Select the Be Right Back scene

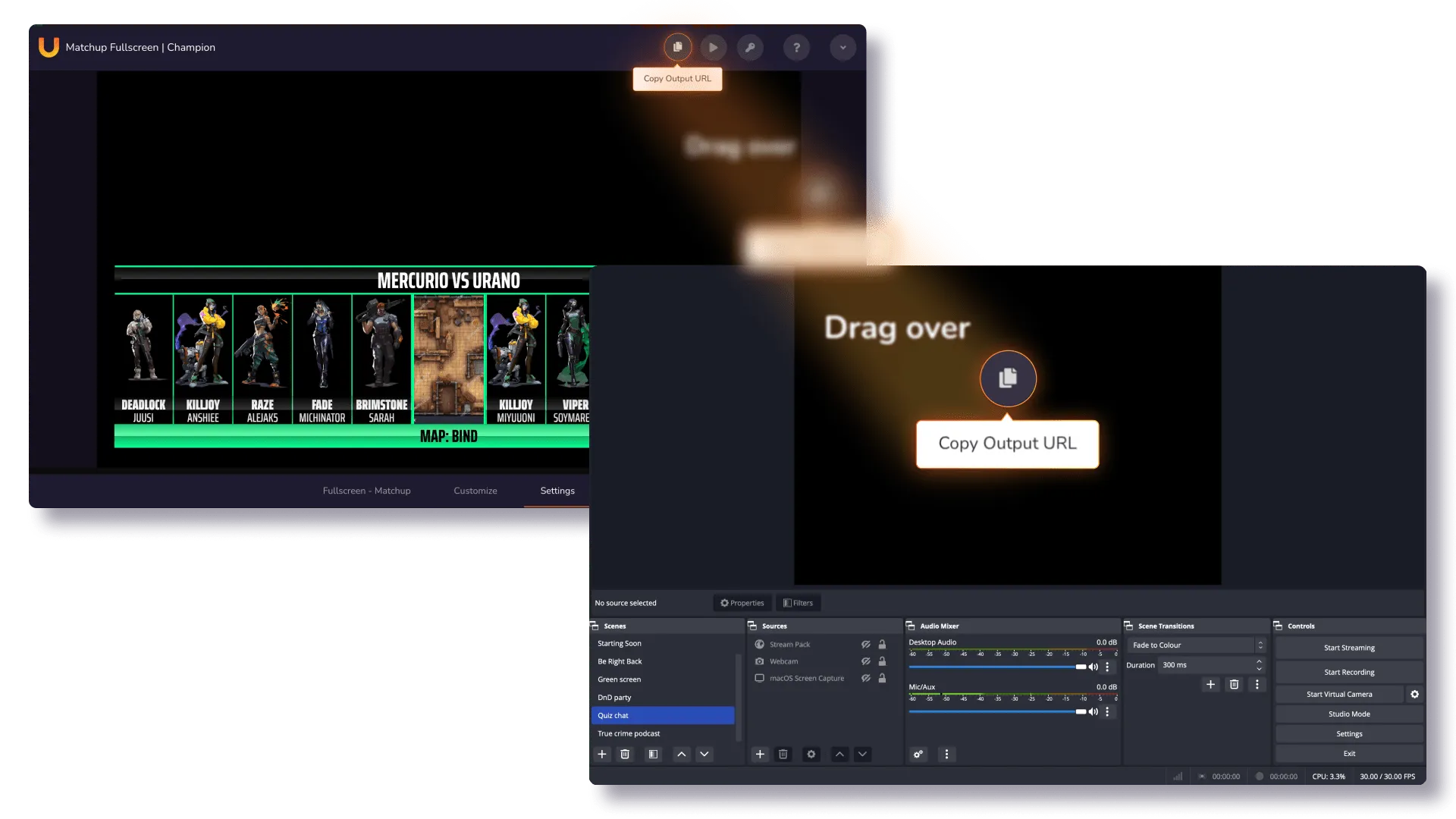[x=663, y=661]
